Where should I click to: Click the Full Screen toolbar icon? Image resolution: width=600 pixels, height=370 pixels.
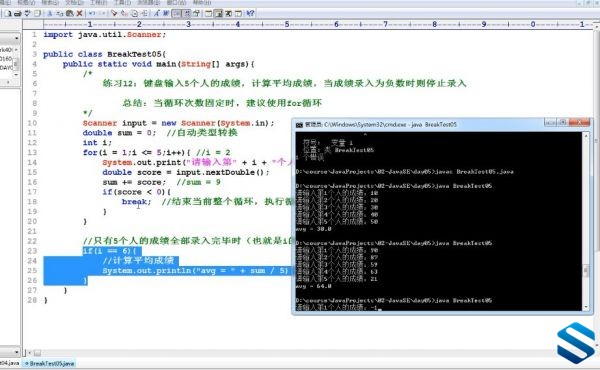[228, 13]
